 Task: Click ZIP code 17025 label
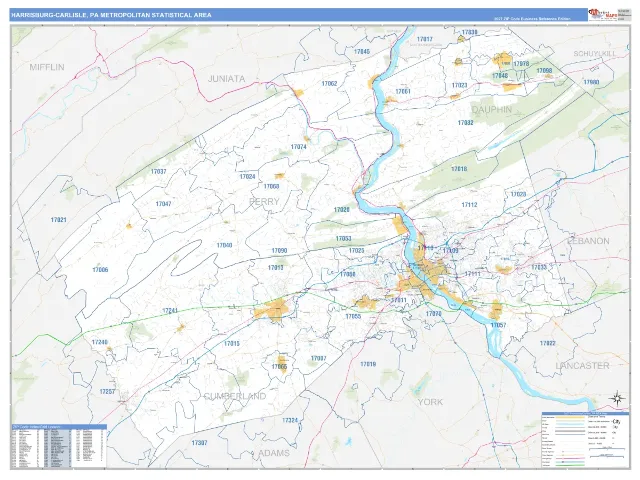pos(356,251)
